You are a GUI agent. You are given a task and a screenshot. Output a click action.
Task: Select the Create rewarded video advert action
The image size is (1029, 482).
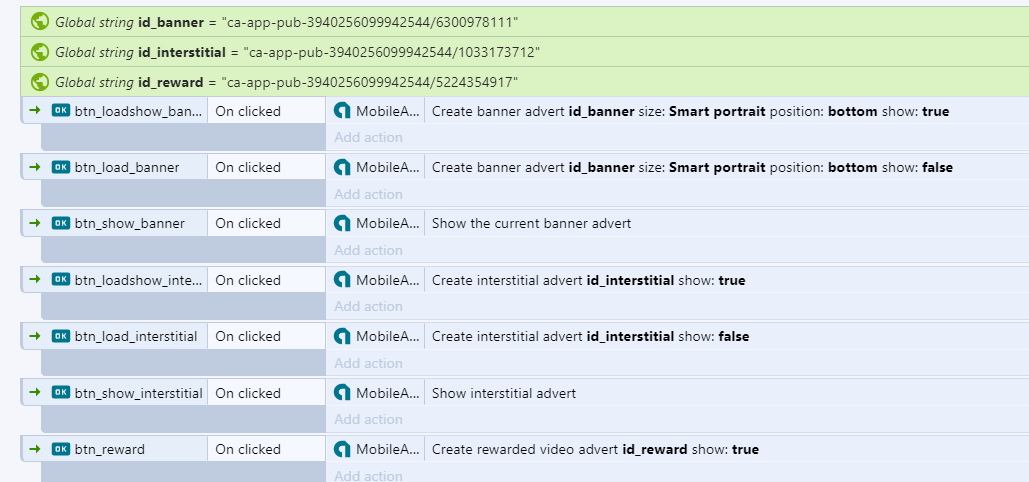(x=595, y=449)
